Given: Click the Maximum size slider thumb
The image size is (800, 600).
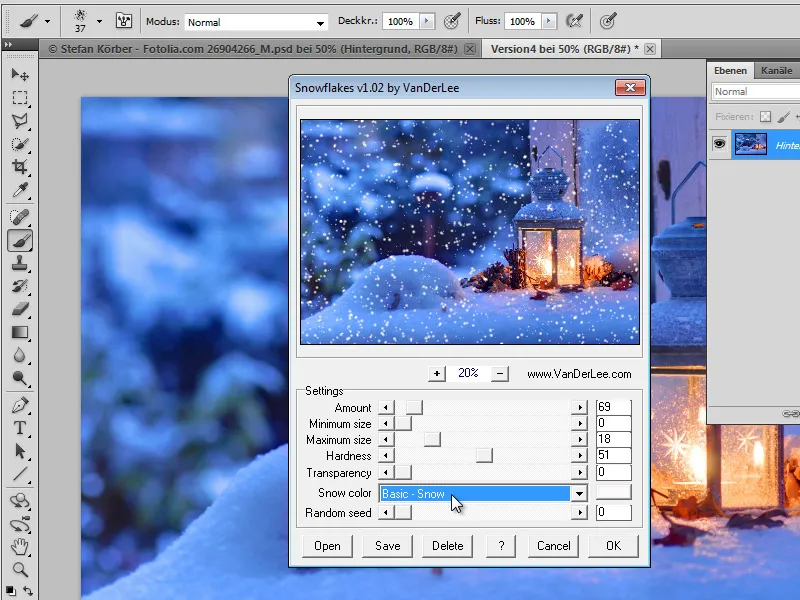Looking at the screenshot, I should 432,439.
